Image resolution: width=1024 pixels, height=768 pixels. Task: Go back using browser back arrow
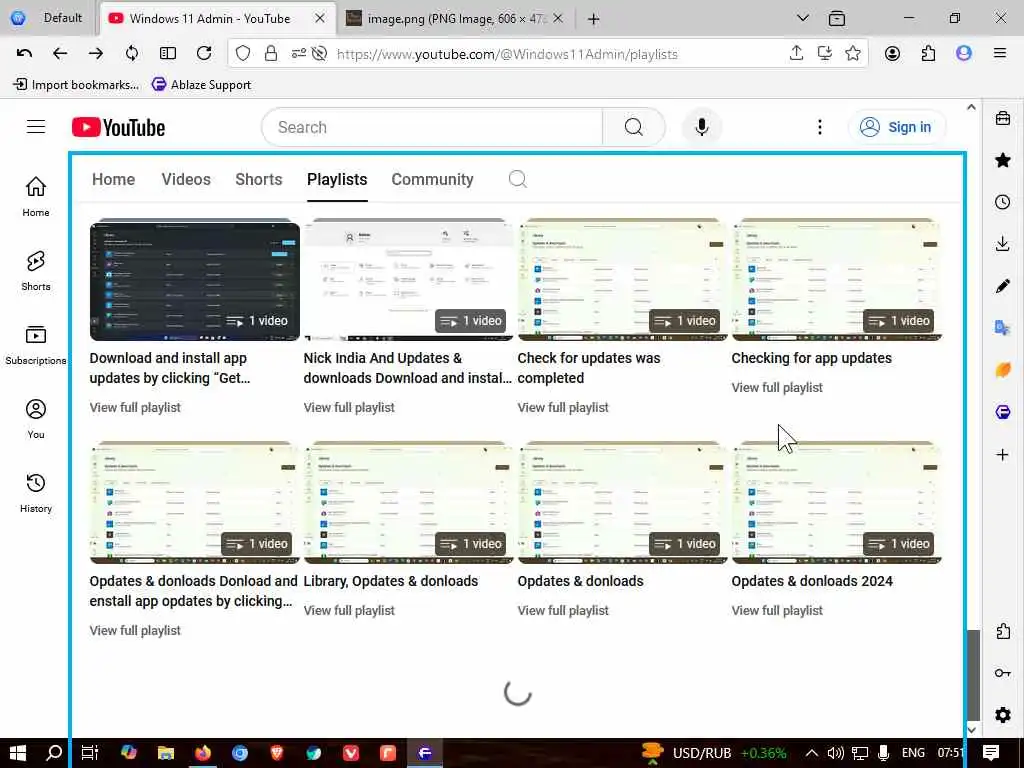60,54
